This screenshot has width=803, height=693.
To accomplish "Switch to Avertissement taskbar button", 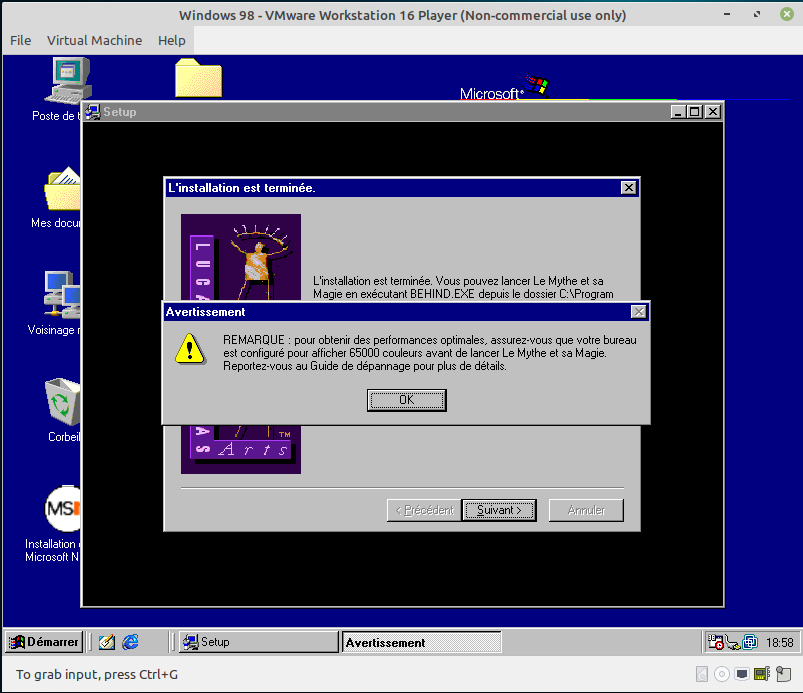I will pos(421,642).
